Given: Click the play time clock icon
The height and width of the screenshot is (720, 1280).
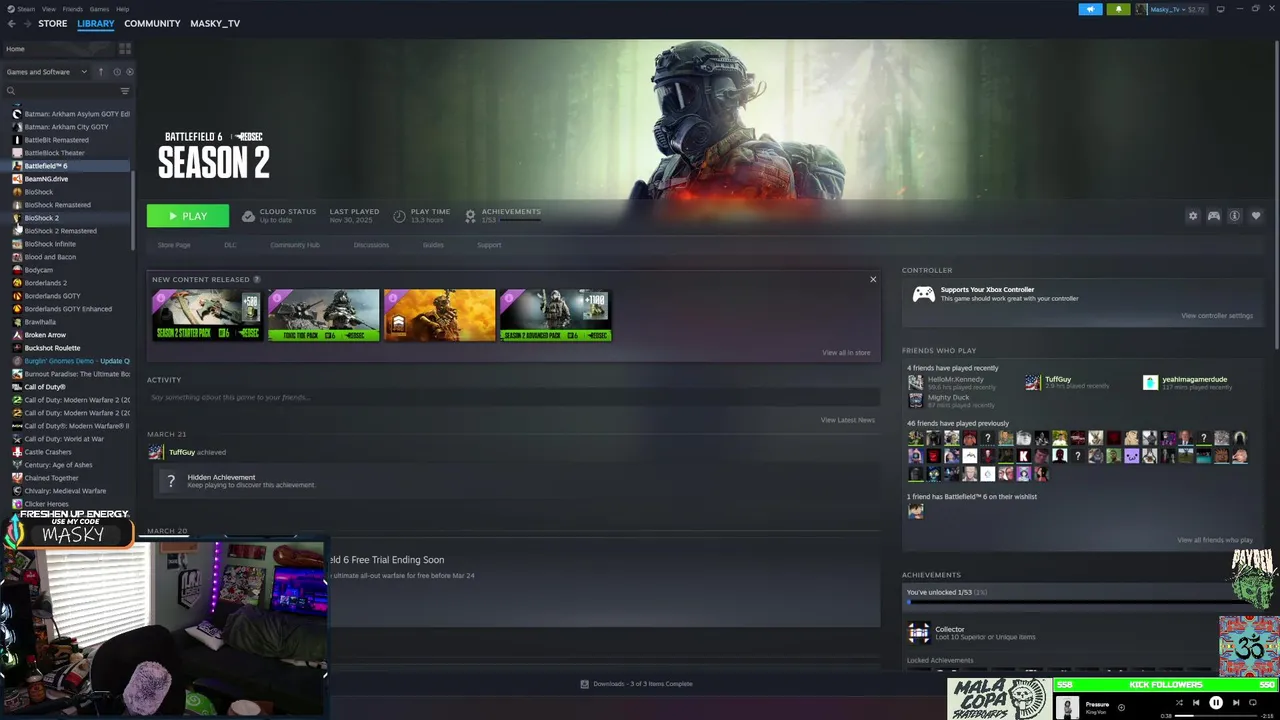Looking at the screenshot, I should pos(399,216).
